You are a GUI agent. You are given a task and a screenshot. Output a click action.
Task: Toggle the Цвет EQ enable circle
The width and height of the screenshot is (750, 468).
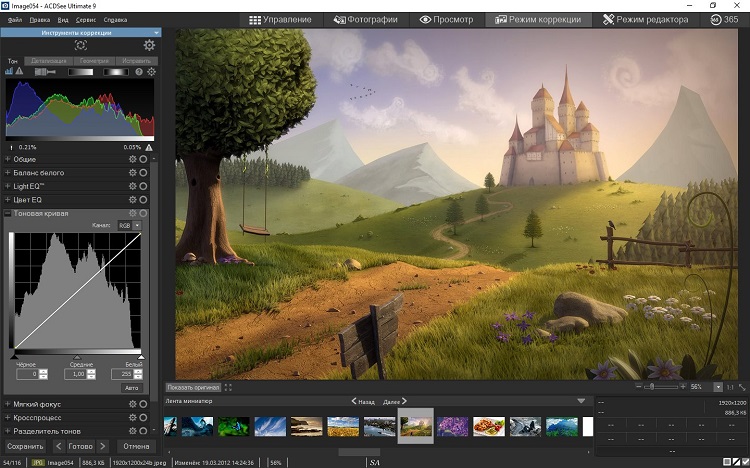tap(143, 200)
